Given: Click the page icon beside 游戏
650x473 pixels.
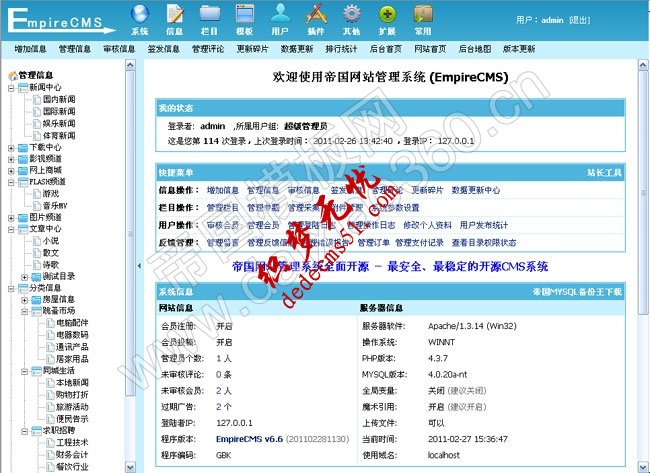Looking at the screenshot, I should click(x=37, y=194).
